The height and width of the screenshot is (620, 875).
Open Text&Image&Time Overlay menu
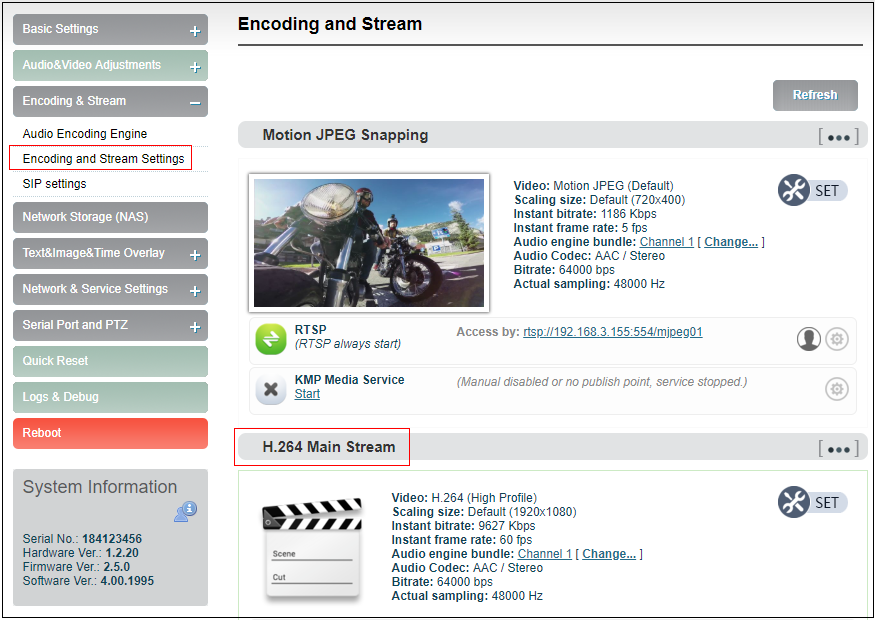[110, 253]
